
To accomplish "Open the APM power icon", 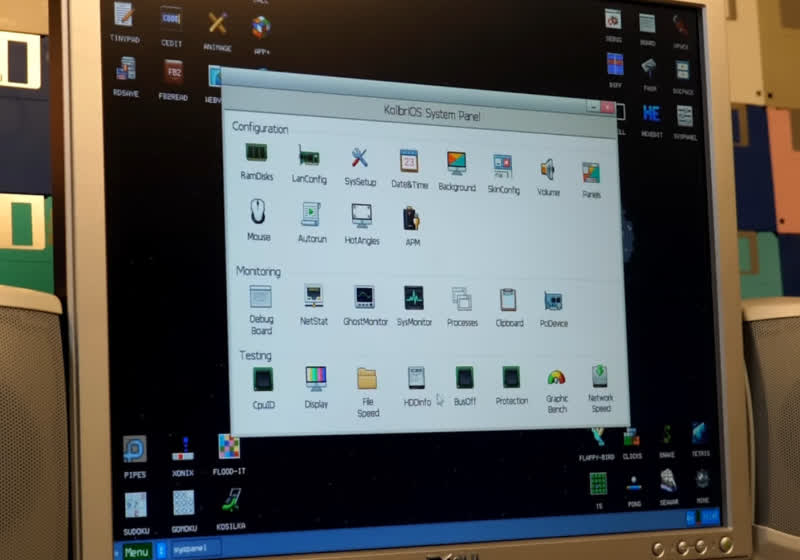I will [412, 227].
